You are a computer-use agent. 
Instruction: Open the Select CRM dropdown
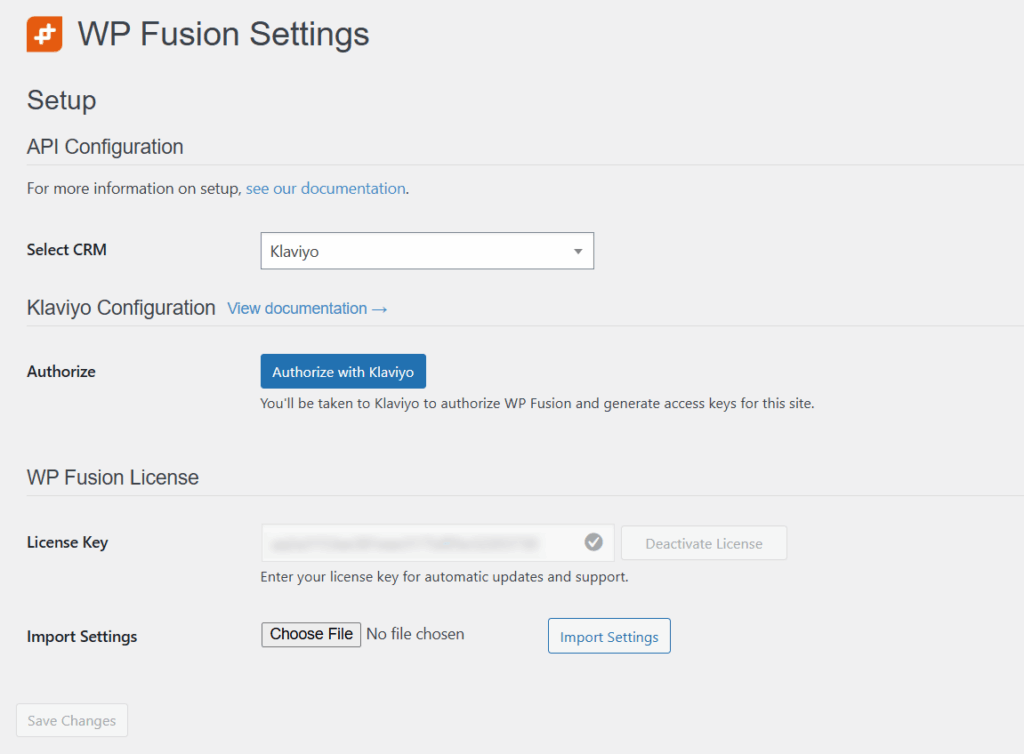(x=427, y=250)
